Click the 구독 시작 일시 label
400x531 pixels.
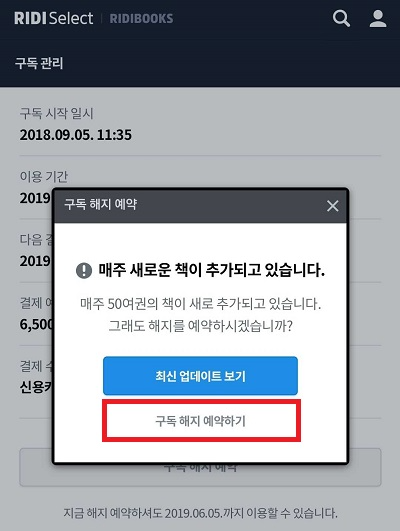coord(56,113)
